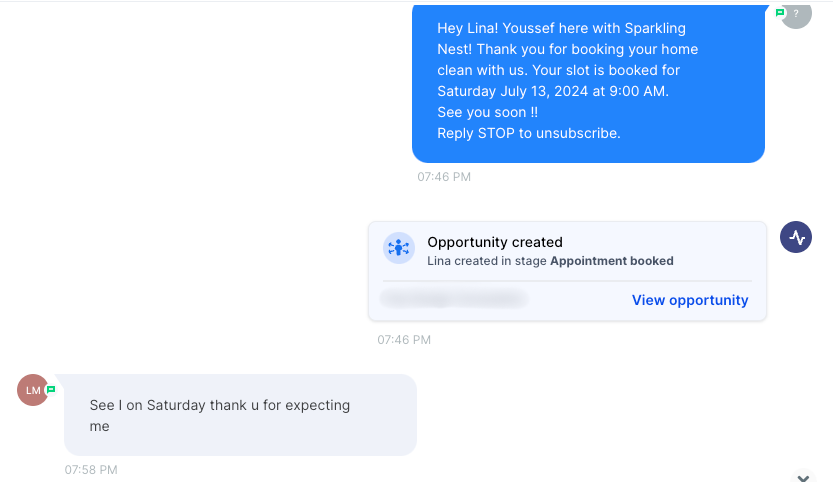Click the gray question-mark sender avatar
Viewport: 833px width, 482px height.
click(x=796, y=15)
